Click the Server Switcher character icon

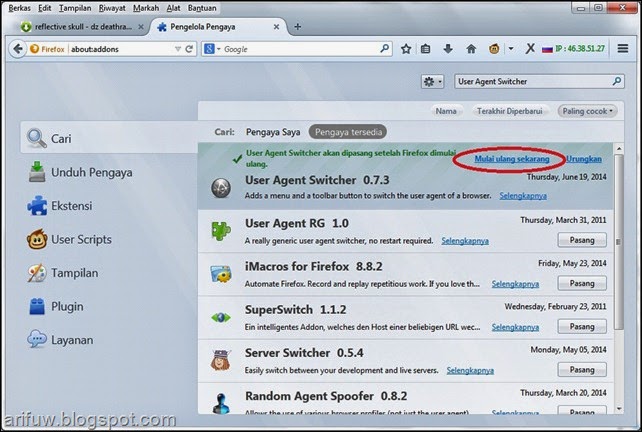[x=221, y=360]
